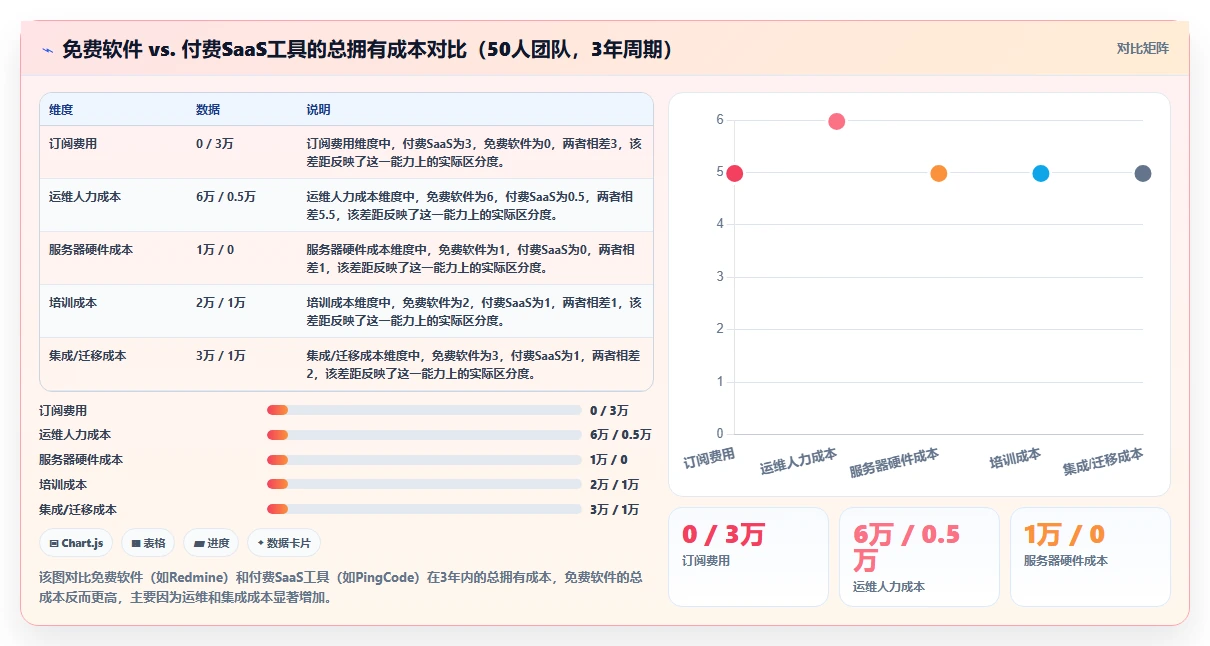Click the 订阅费用 x-axis label on the chart
The height and width of the screenshot is (646, 1210).
coord(710,459)
